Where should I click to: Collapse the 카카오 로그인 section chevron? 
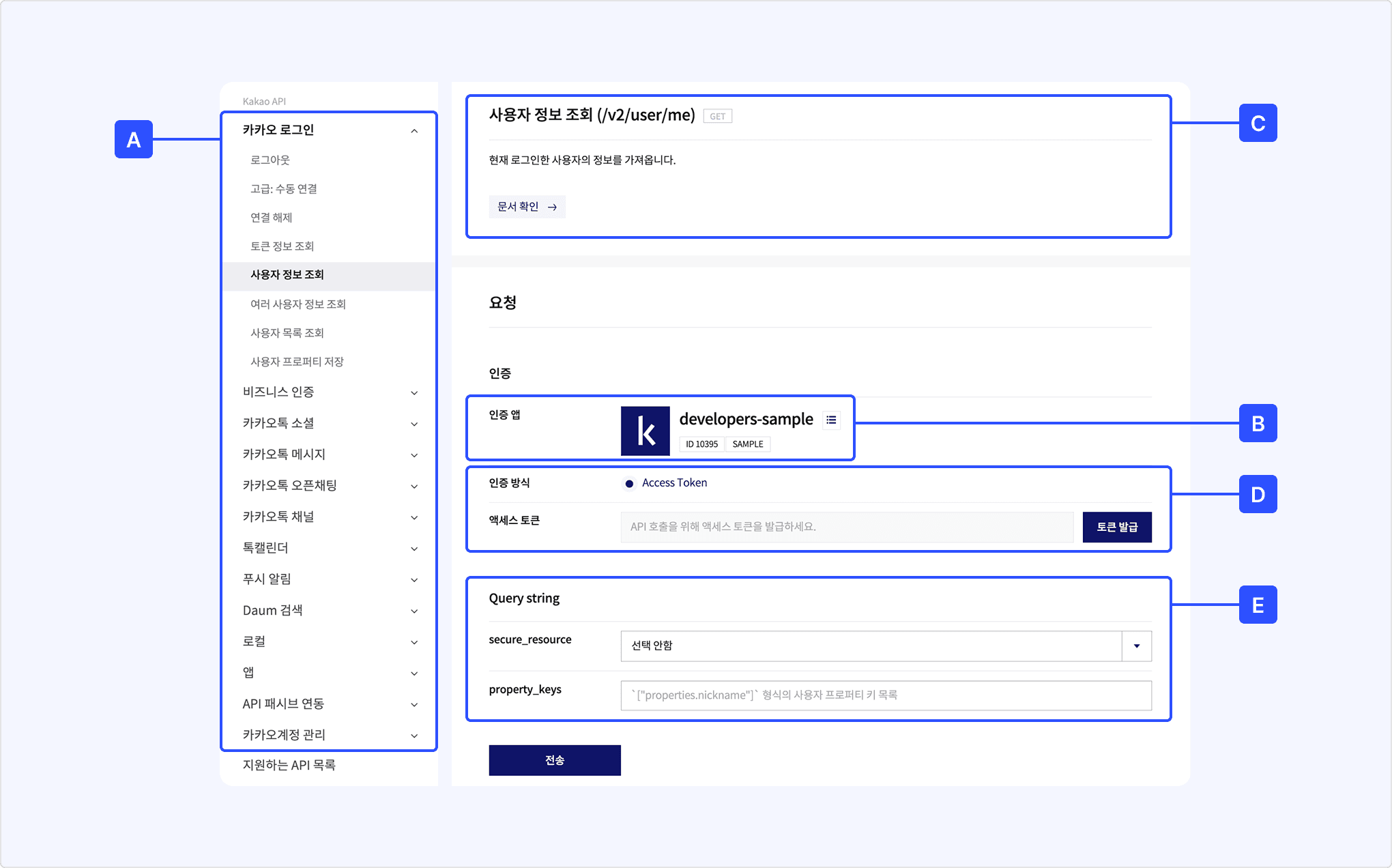(414, 131)
